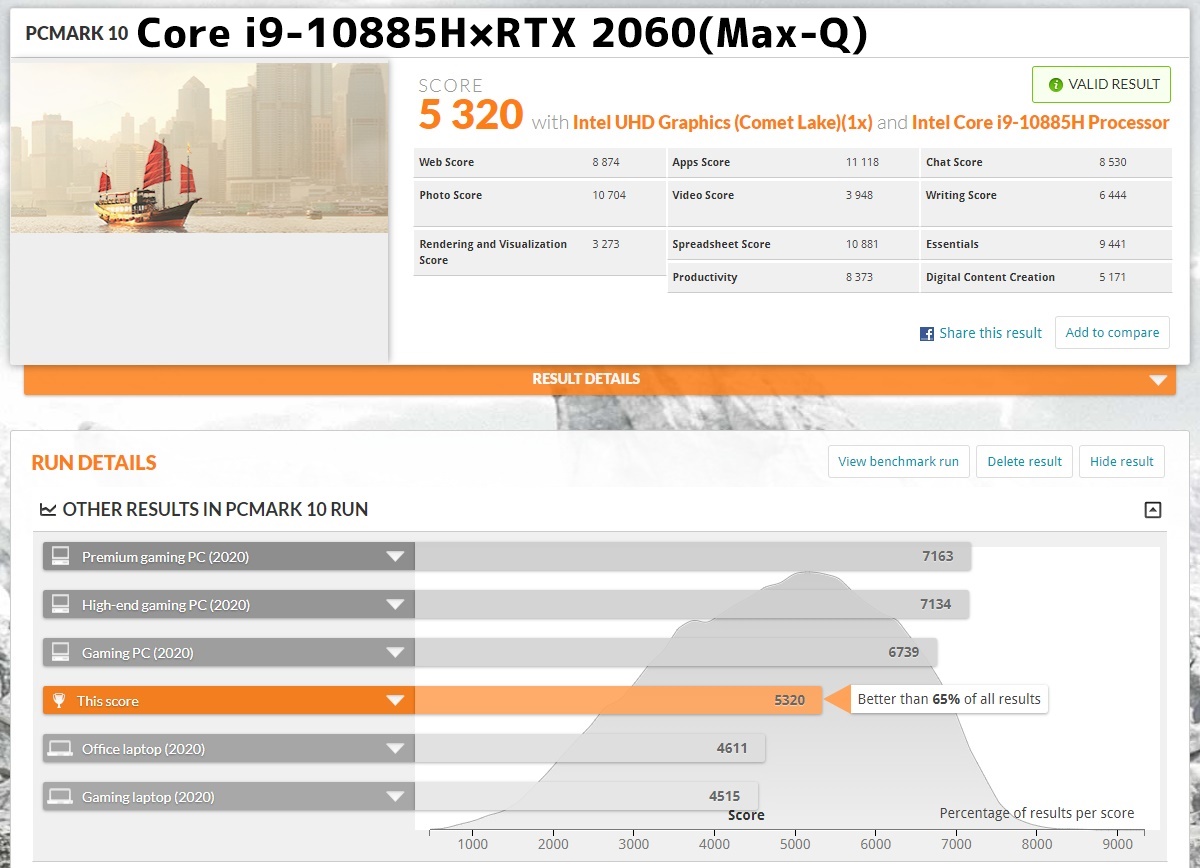Click the Digital Content Creation value 5 171
The width and height of the screenshot is (1200, 868).
tap(1113, 278)
